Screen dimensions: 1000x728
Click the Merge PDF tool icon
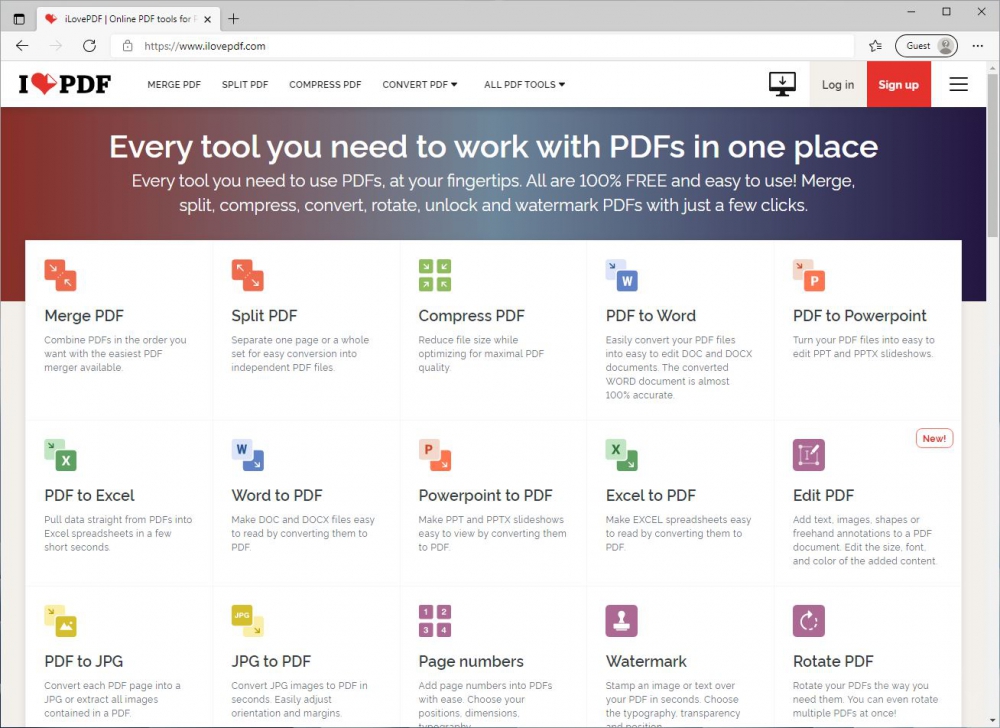point(61,275)
